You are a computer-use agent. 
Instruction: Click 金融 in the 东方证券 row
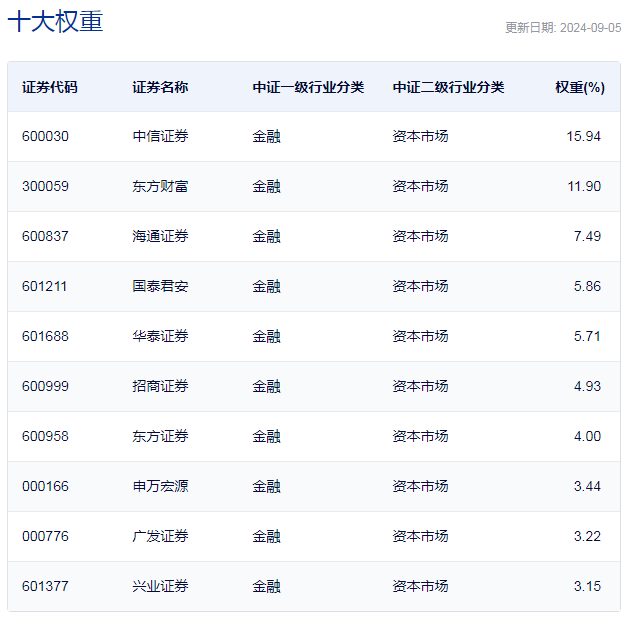click(x=266, y=436)
